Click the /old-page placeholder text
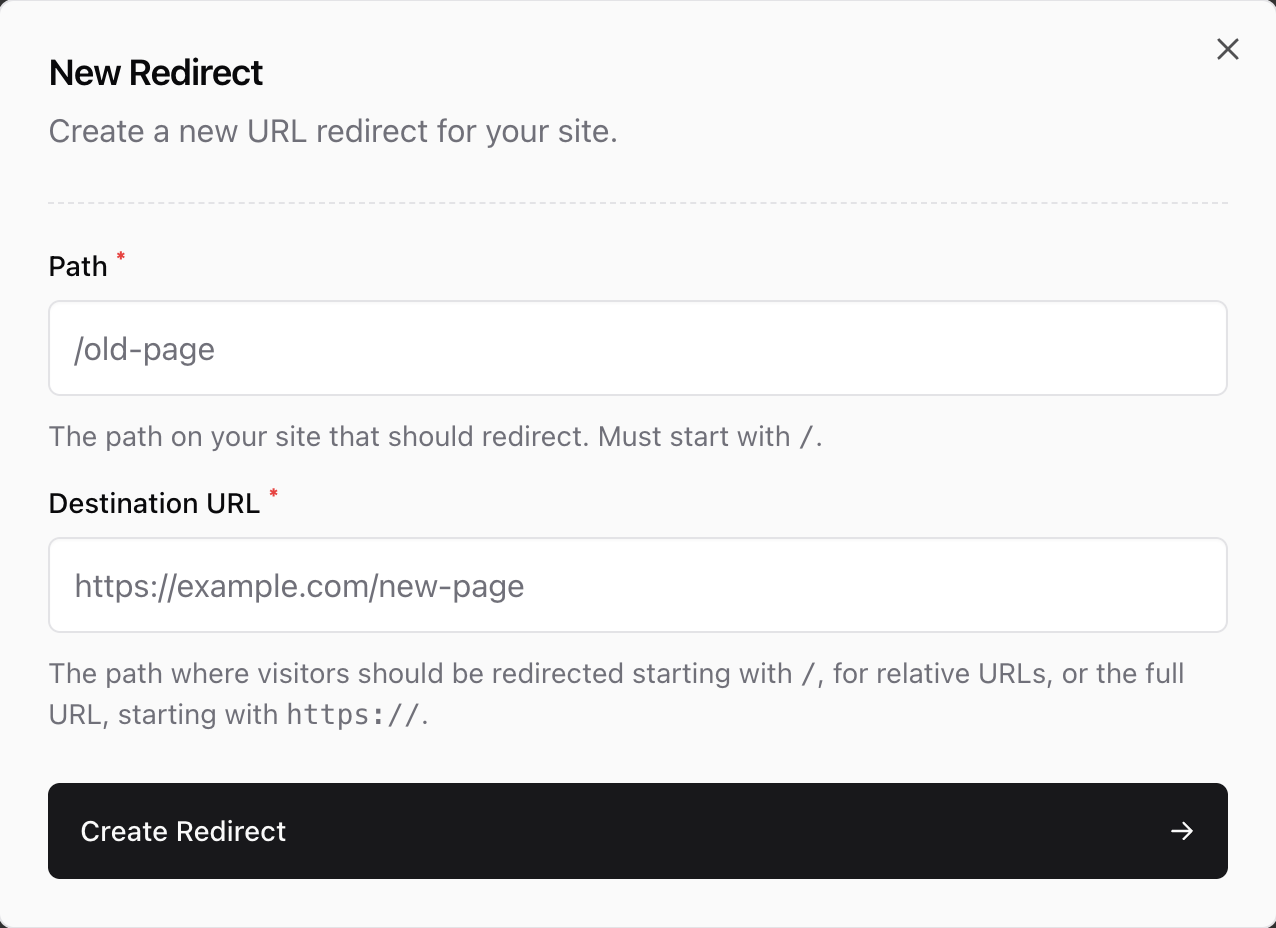Image resolution: width=1276 pixels, height=928 pixels. click(x=143, y=348)
